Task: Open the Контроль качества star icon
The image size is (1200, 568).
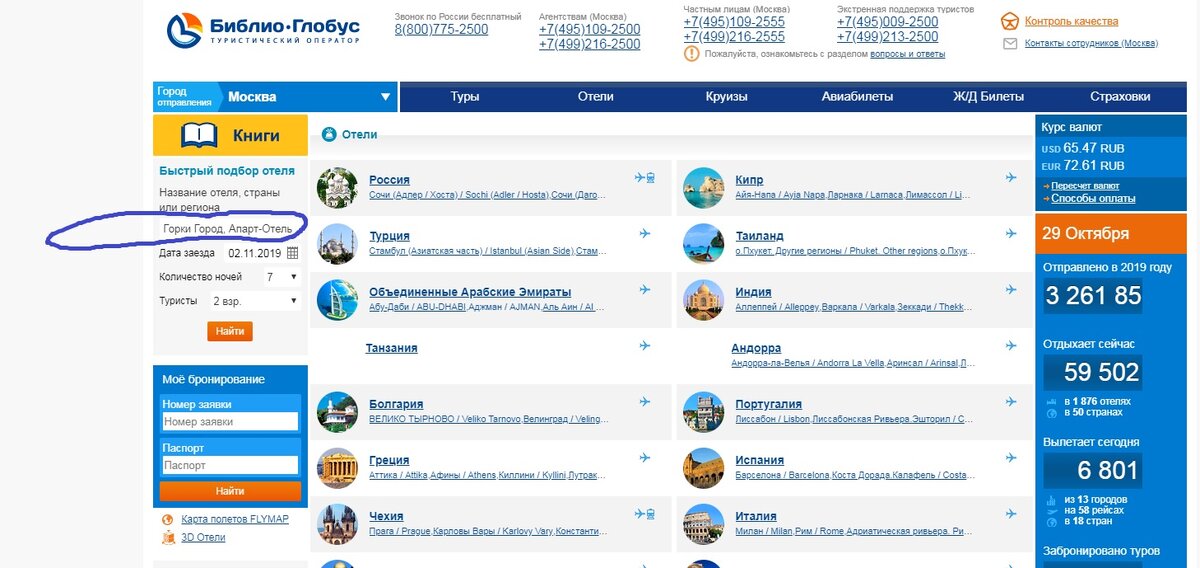Action: [x=1009, y=21]
